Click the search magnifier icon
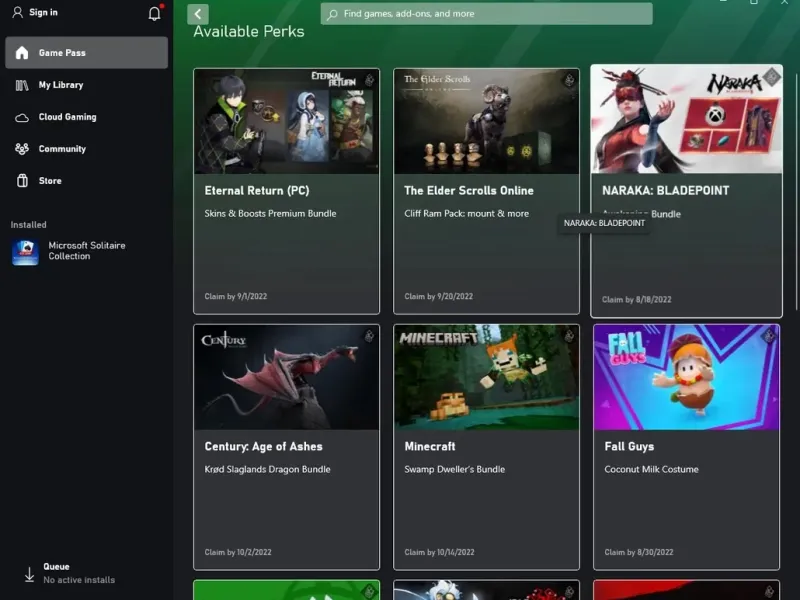The width and height of the screenshot is (800, 600). click(x=332, y=14)
